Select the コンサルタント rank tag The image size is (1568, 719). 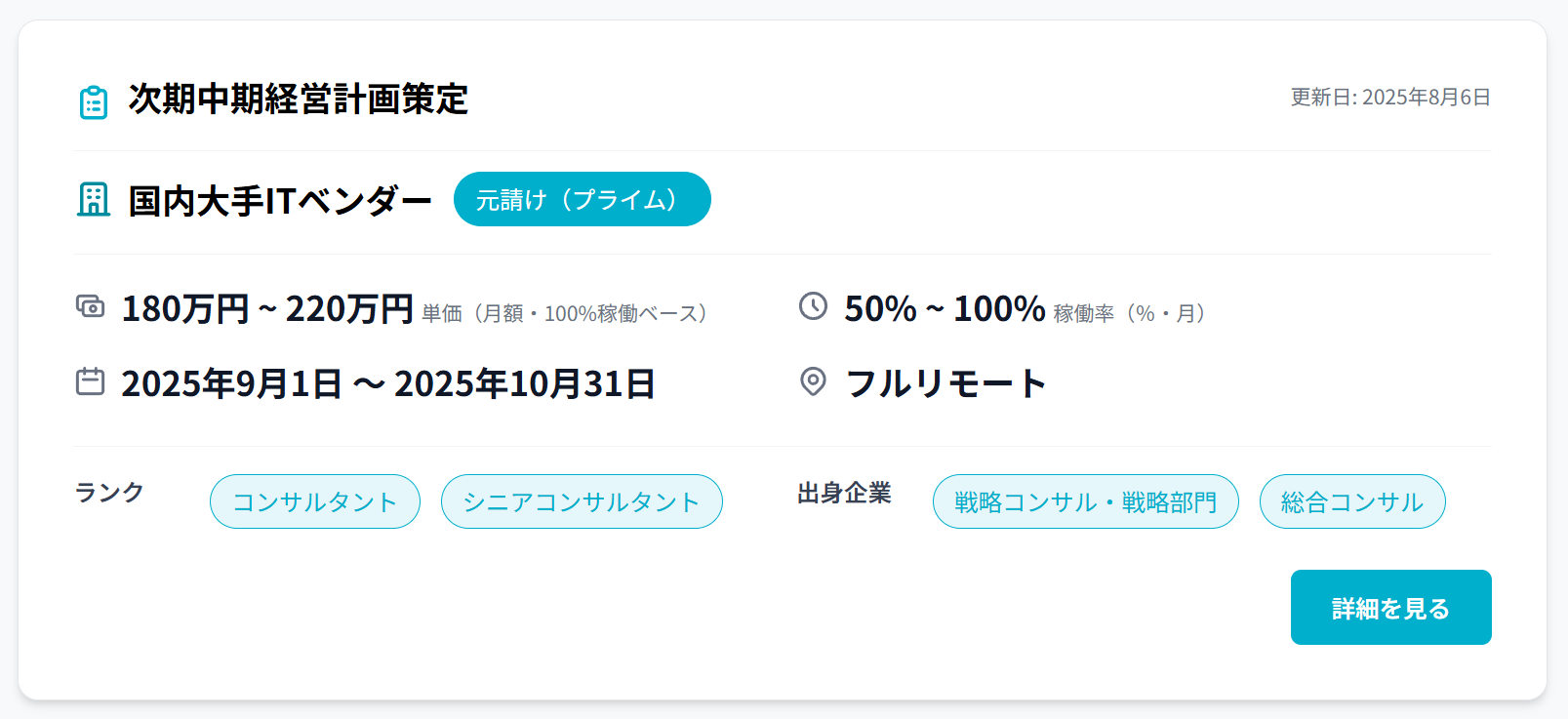[315, 501]
